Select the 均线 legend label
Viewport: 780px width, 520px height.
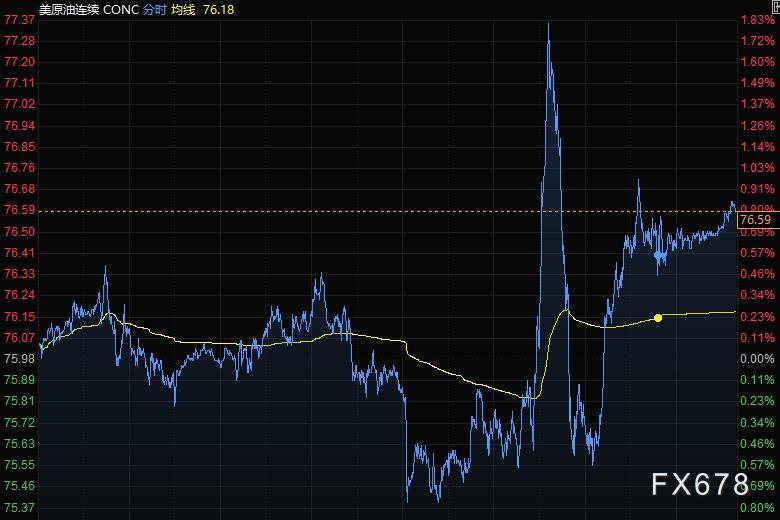[x=183, y=9]
